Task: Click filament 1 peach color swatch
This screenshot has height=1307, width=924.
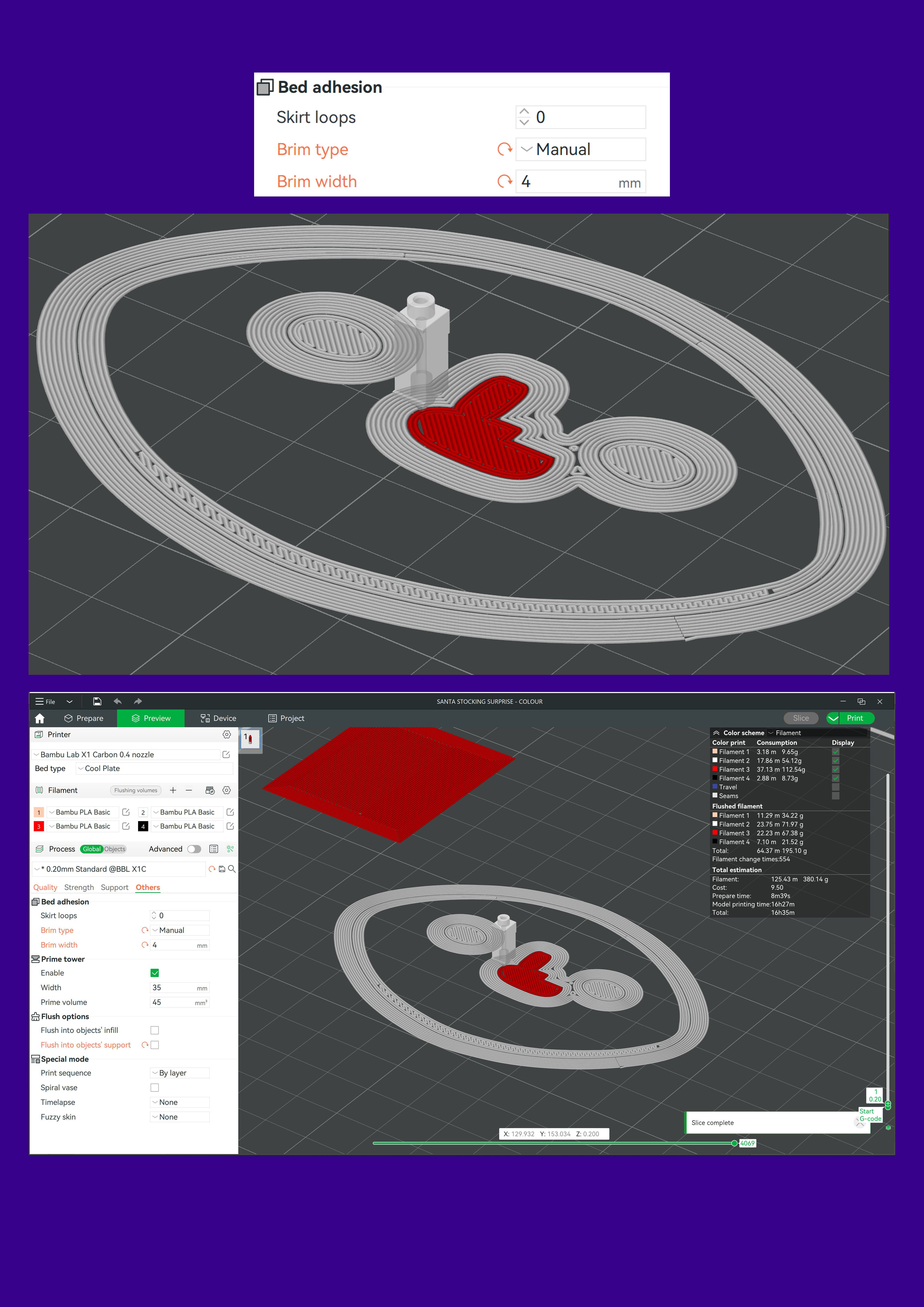Action: (39, 812)
